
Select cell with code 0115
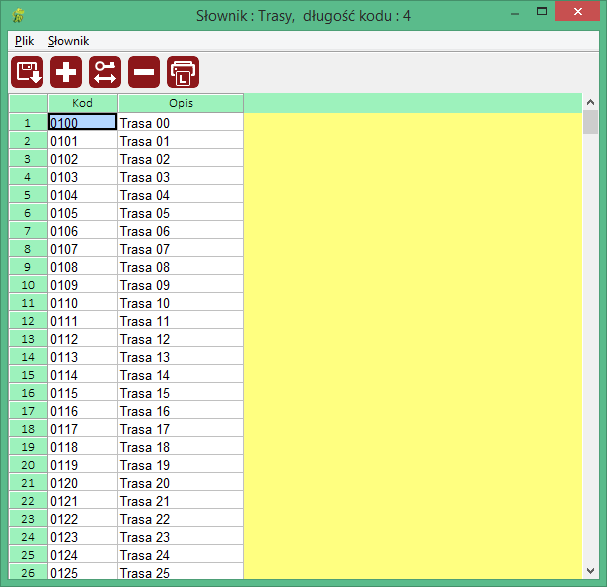pyautogui.click(x=82, y=393)
